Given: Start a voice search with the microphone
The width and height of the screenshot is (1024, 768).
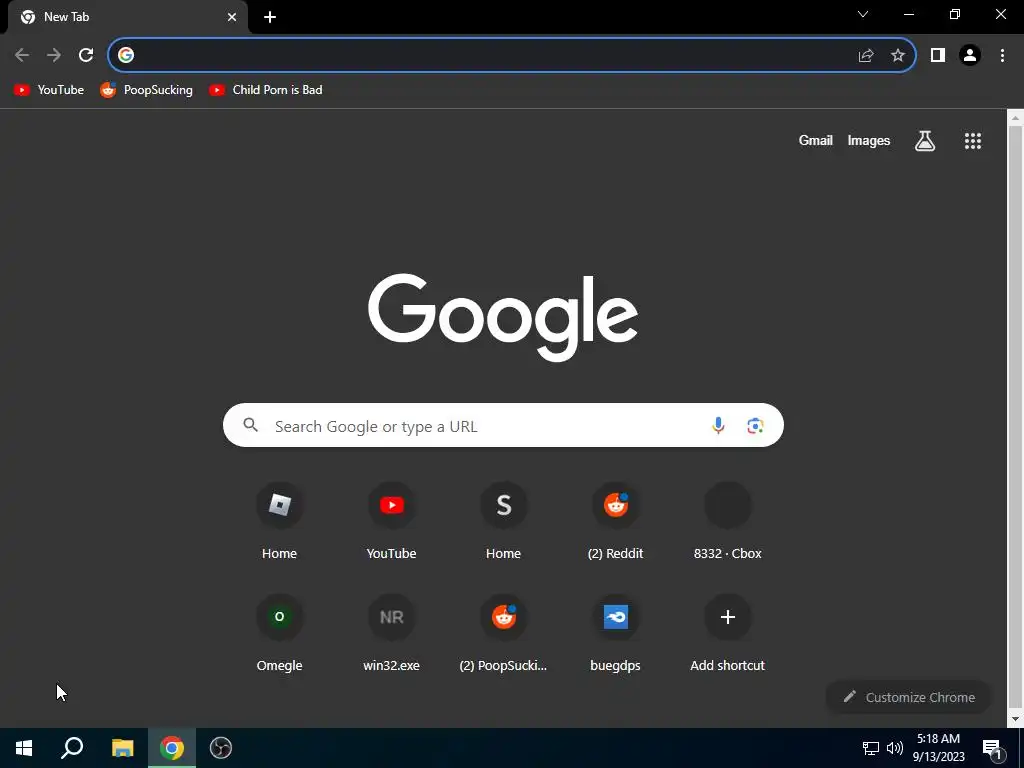Looking at the screenshot, I should click(718, 426).
